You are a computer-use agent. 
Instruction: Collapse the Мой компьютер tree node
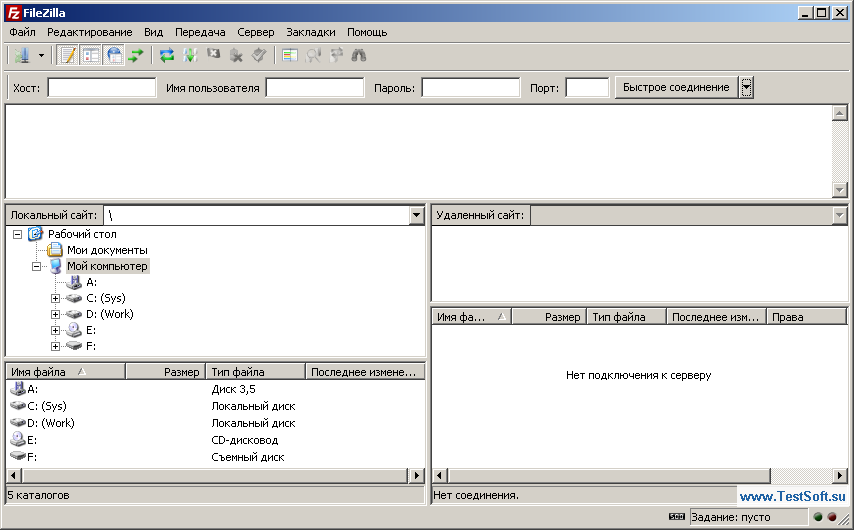click(x=36, y=266)
